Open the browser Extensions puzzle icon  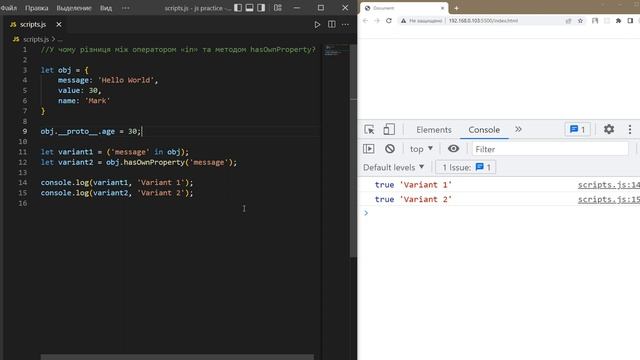point(618,21)
